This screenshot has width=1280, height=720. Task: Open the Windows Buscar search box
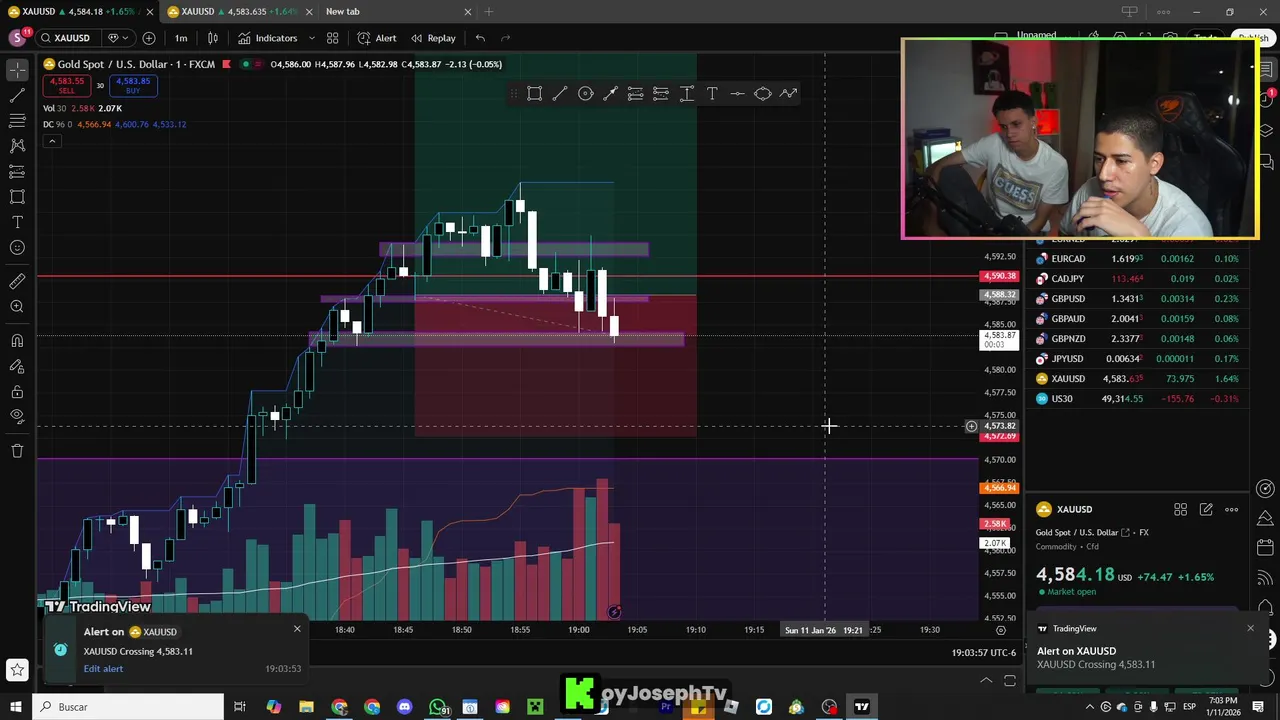(128, 707)
